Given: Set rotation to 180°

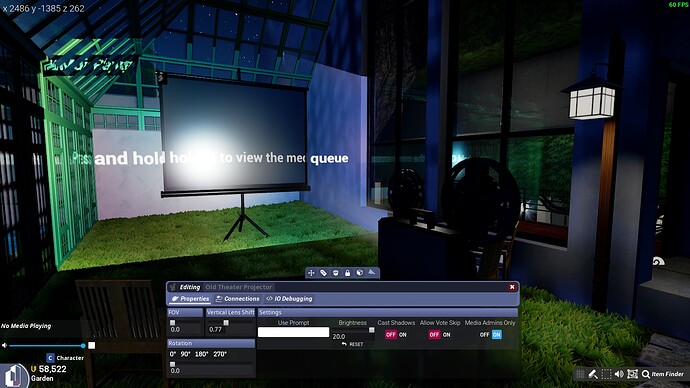Looking at the screenshot, I should tap(201, 354).
